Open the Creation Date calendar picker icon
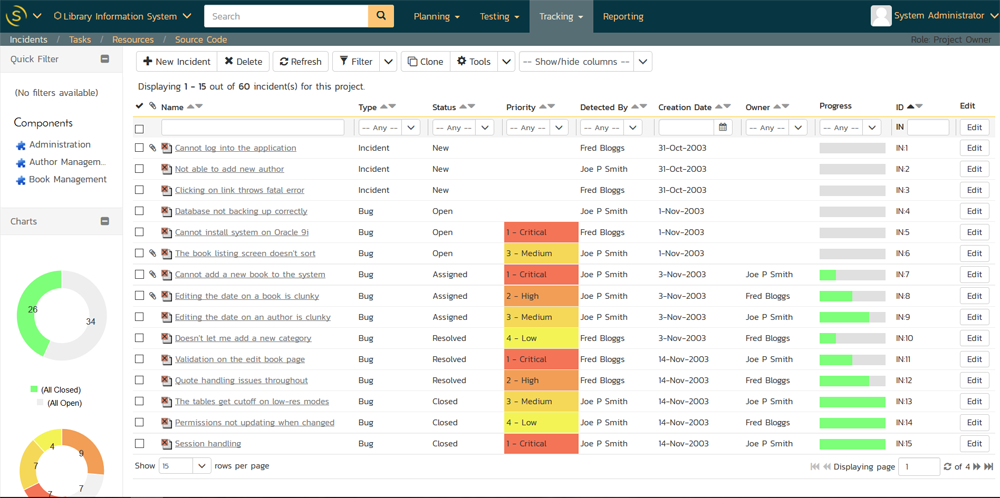1000x498 pixels. 723,128
